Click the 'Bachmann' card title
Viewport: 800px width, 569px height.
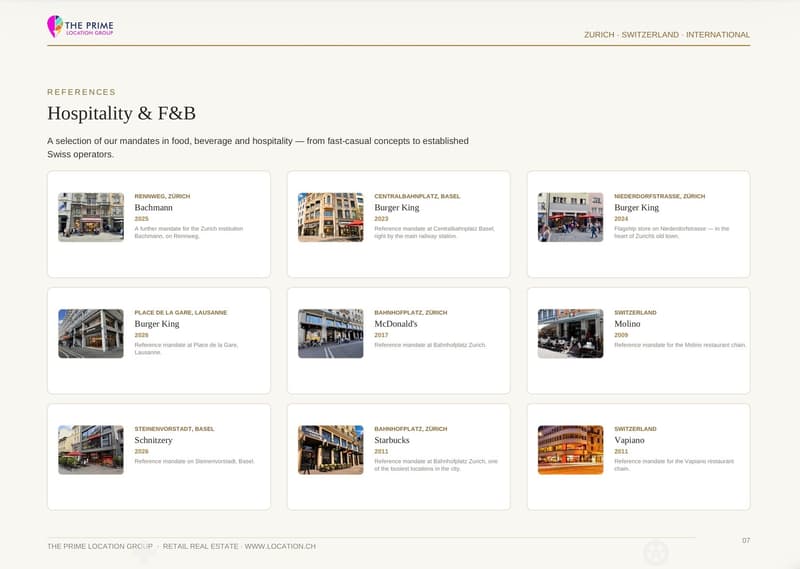(x=154, y=207)
